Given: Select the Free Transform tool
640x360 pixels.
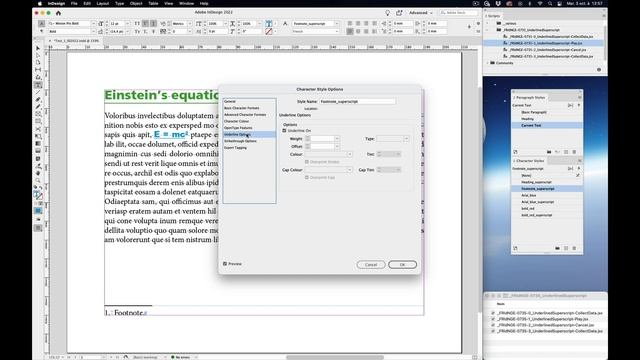Looking at the screenshot, I should (x=38, y=136).
